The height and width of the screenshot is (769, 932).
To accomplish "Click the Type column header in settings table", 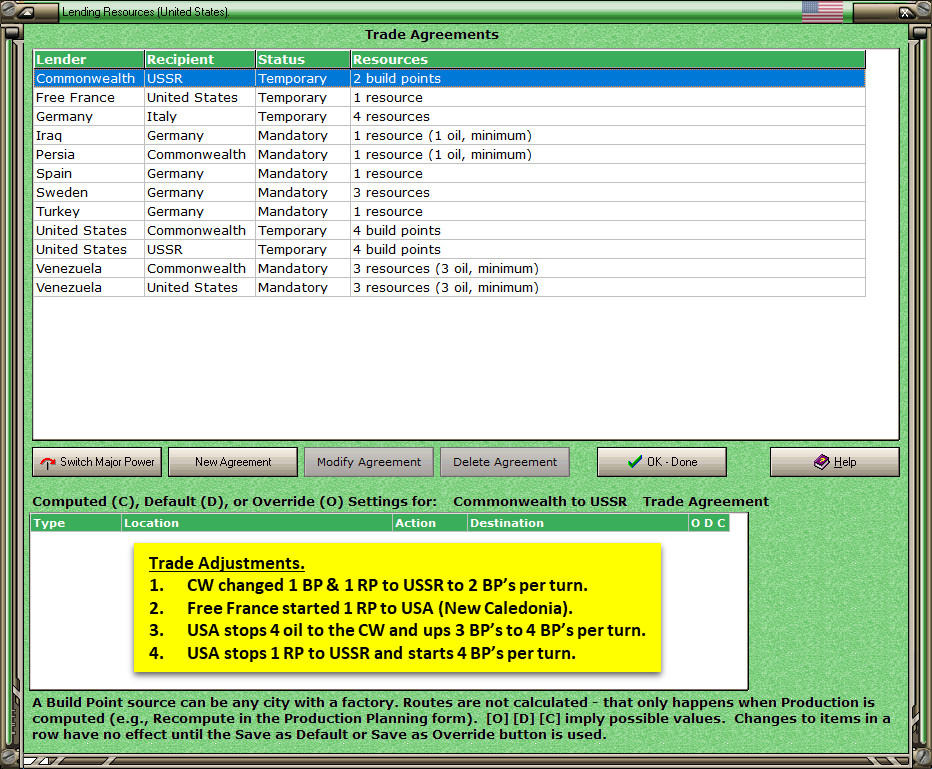I will 75,523.
